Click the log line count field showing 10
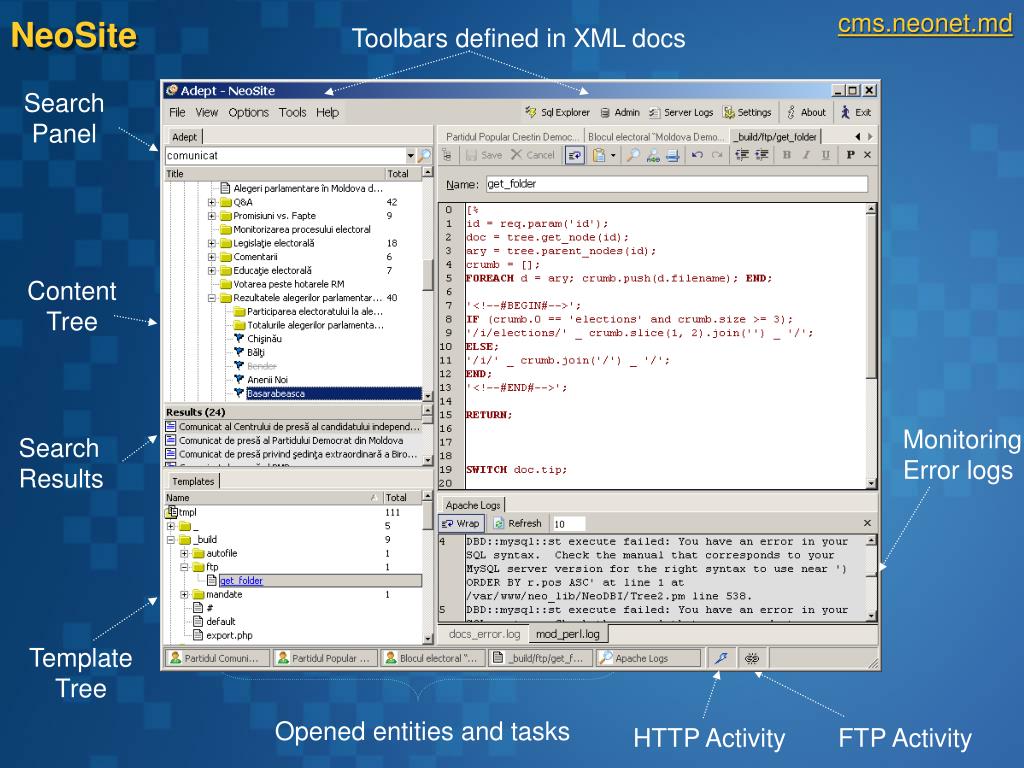Screen dimensions: 1024x768 [x=568, y=523]
